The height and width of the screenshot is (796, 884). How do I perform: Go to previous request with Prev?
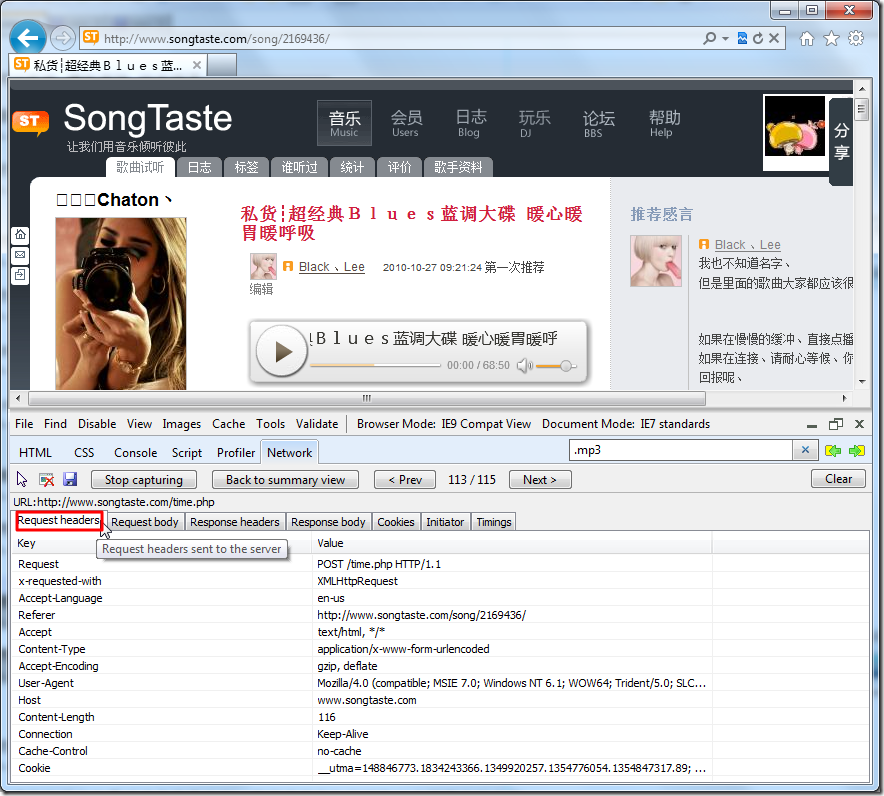point(405,480)
